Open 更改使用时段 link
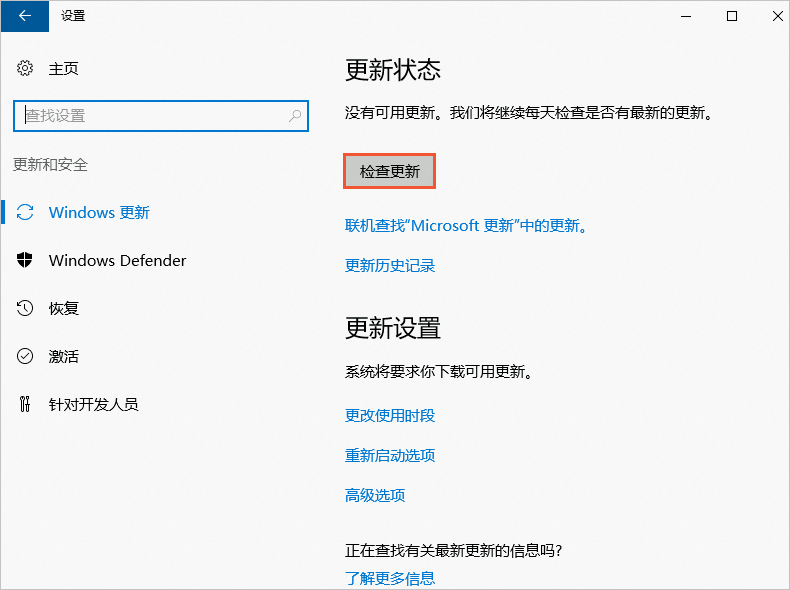The height and width of the screenshot is (590, 790). click(390, 416)
